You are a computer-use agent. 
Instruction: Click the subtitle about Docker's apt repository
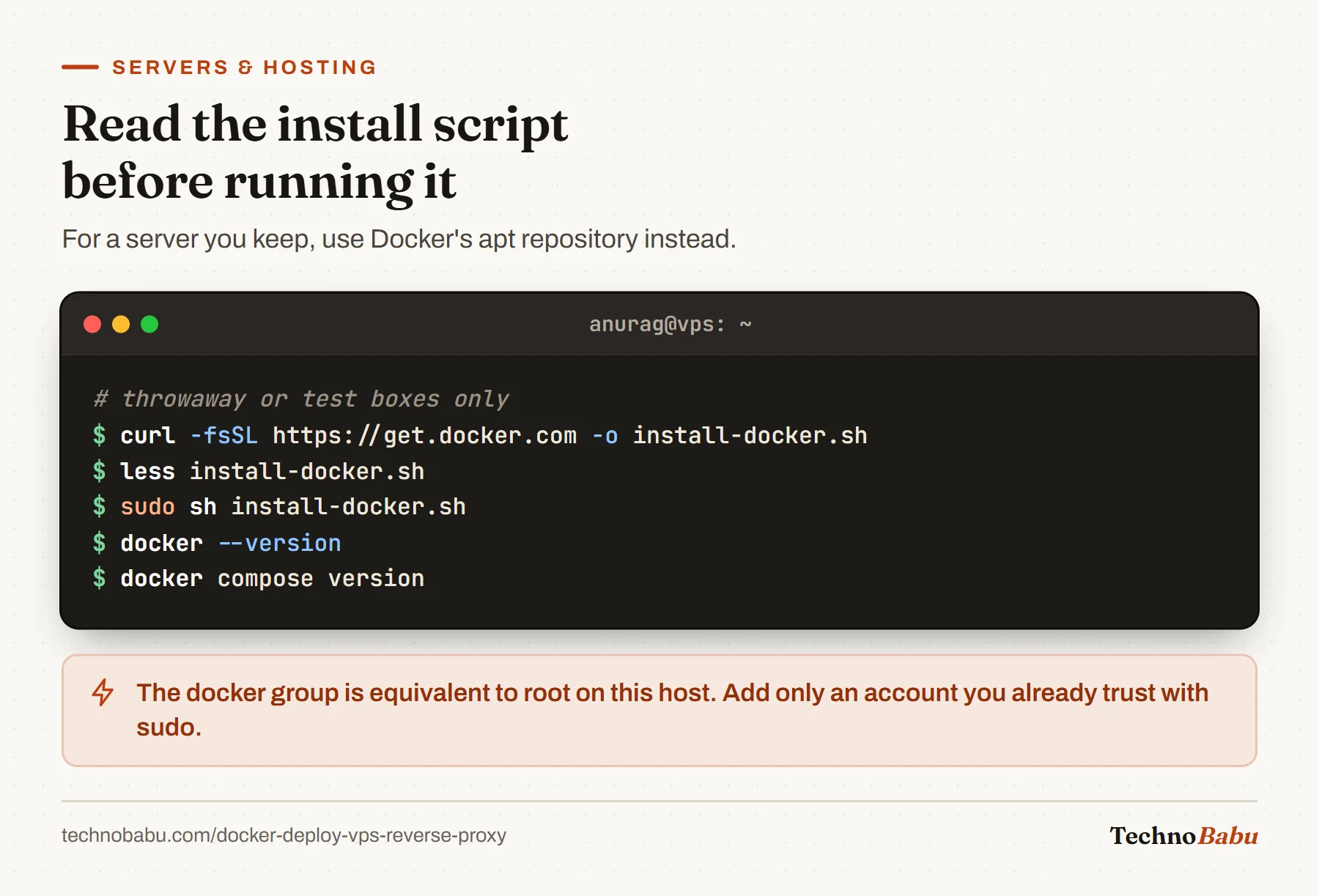(x=399, y=240)
